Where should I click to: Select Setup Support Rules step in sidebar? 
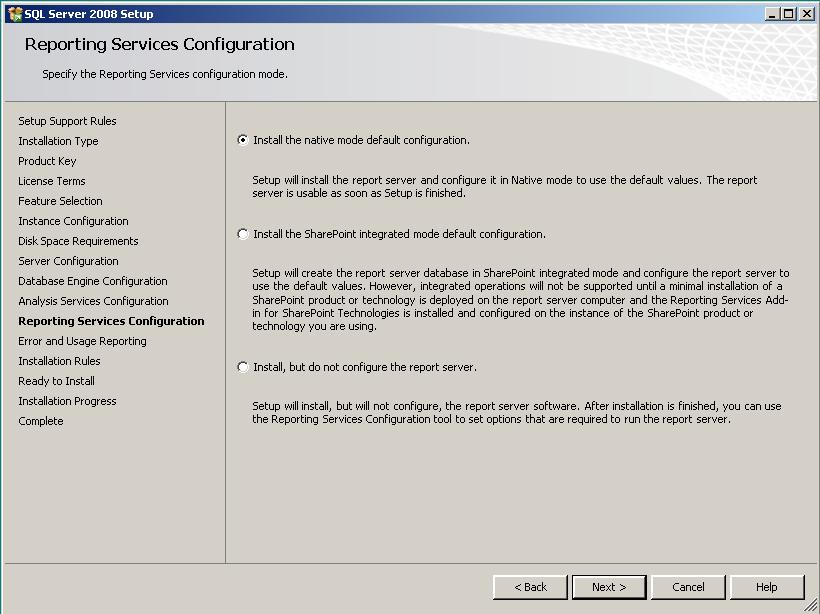tap(67, 121)
